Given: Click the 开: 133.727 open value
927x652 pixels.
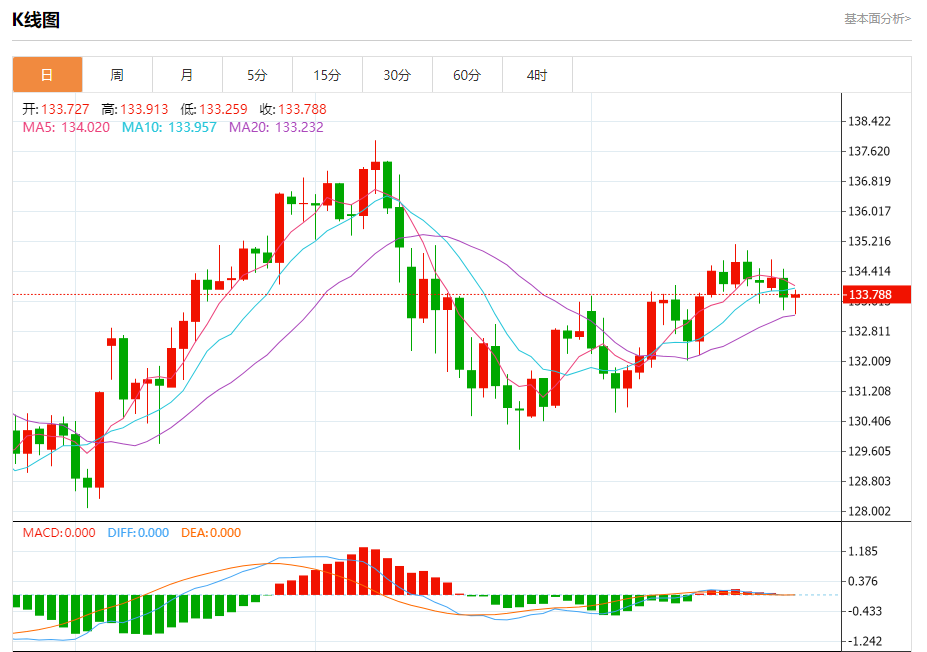Looking at the screenshot, I should [x=56, y=109].
